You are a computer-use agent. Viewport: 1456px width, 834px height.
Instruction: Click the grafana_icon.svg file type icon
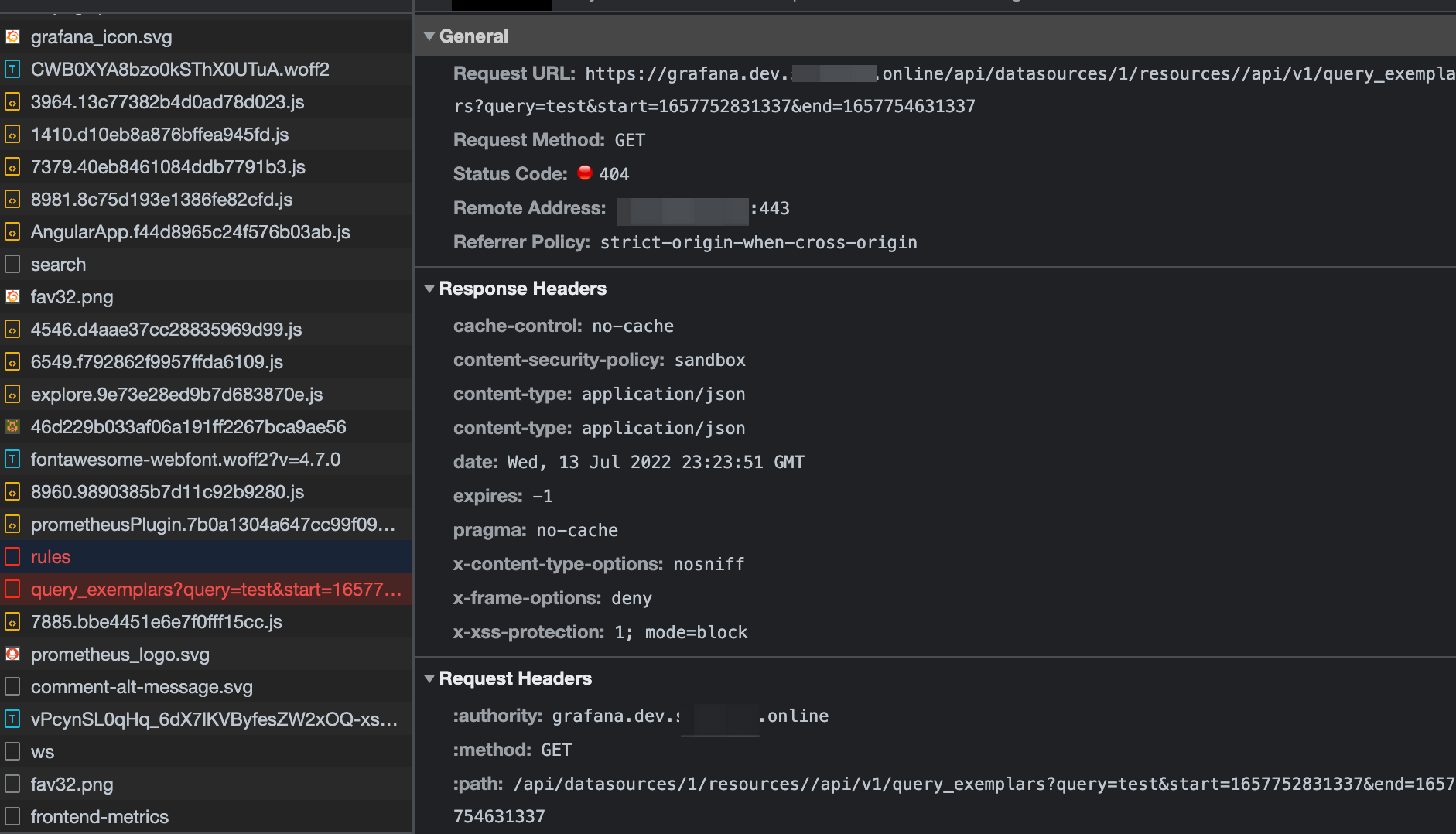tap(12, 36)
